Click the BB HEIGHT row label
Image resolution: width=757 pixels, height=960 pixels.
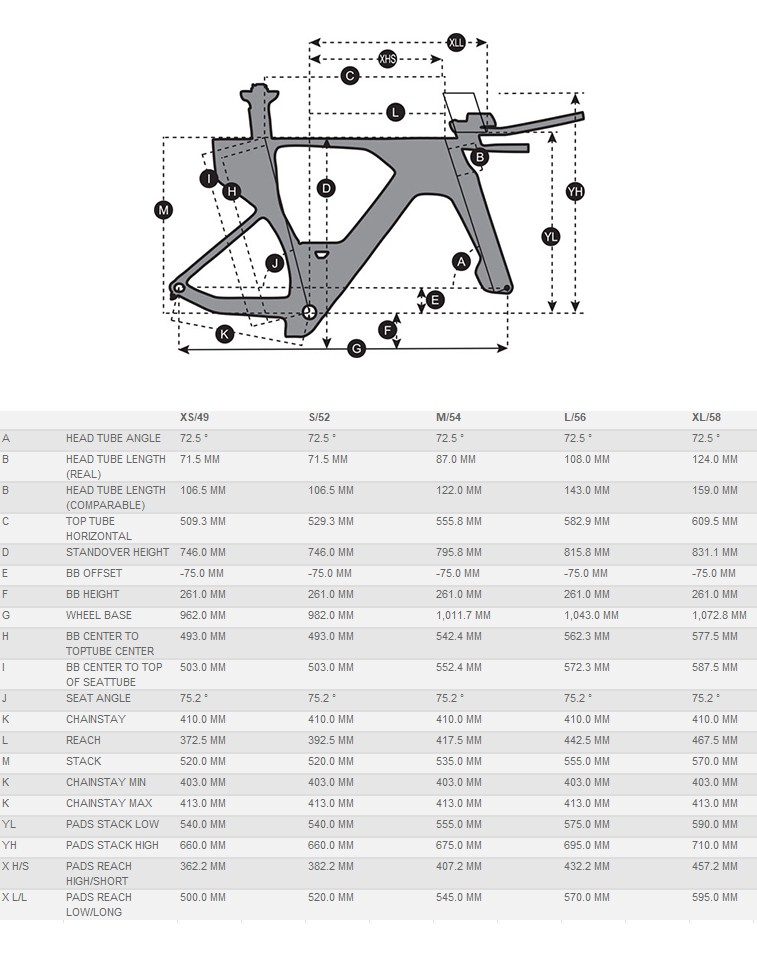[x=92, y=594]
